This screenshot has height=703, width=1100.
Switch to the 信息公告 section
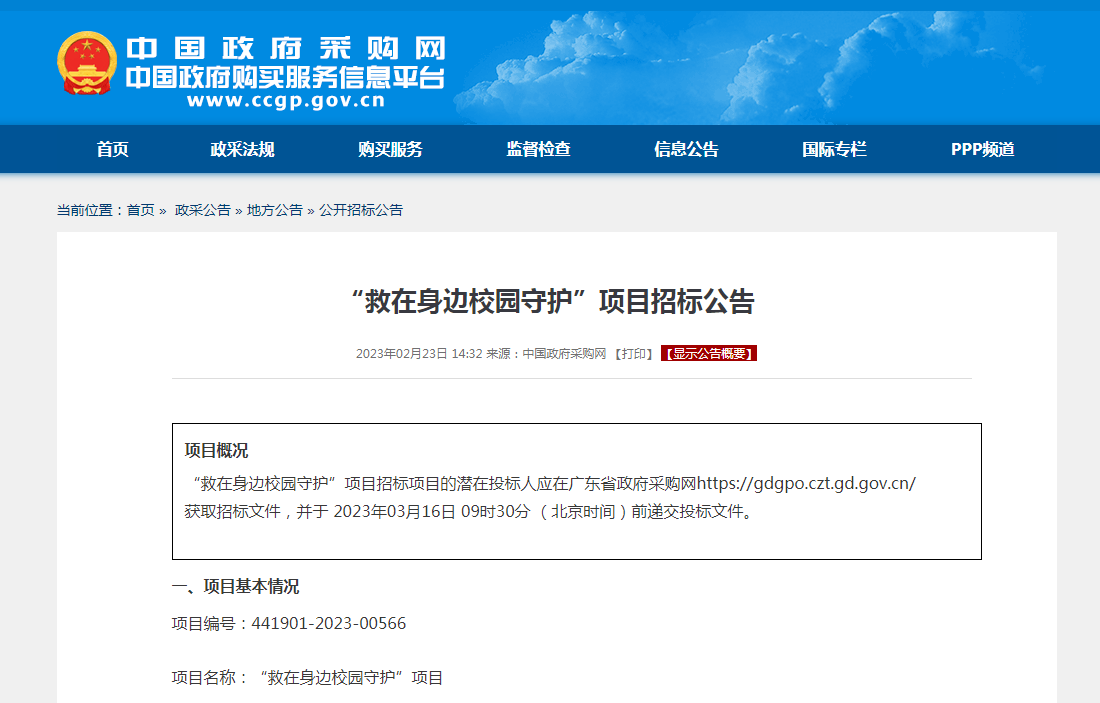pos(686,149)
